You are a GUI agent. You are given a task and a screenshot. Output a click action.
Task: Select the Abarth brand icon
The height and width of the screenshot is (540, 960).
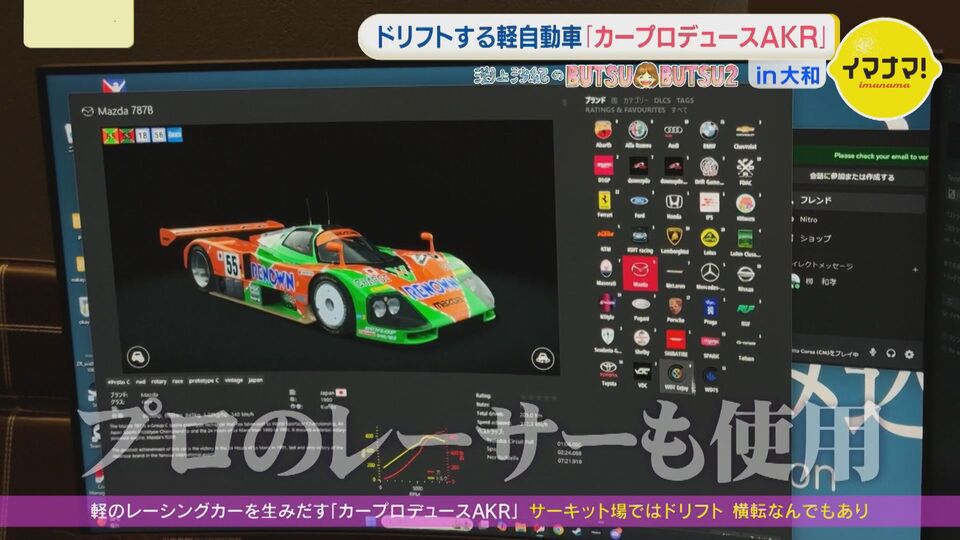click(604, 130)
